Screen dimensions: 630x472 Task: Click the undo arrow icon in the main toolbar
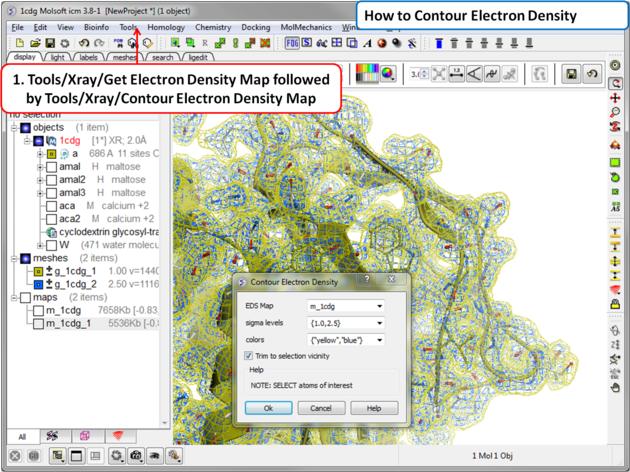pos(84,44)
